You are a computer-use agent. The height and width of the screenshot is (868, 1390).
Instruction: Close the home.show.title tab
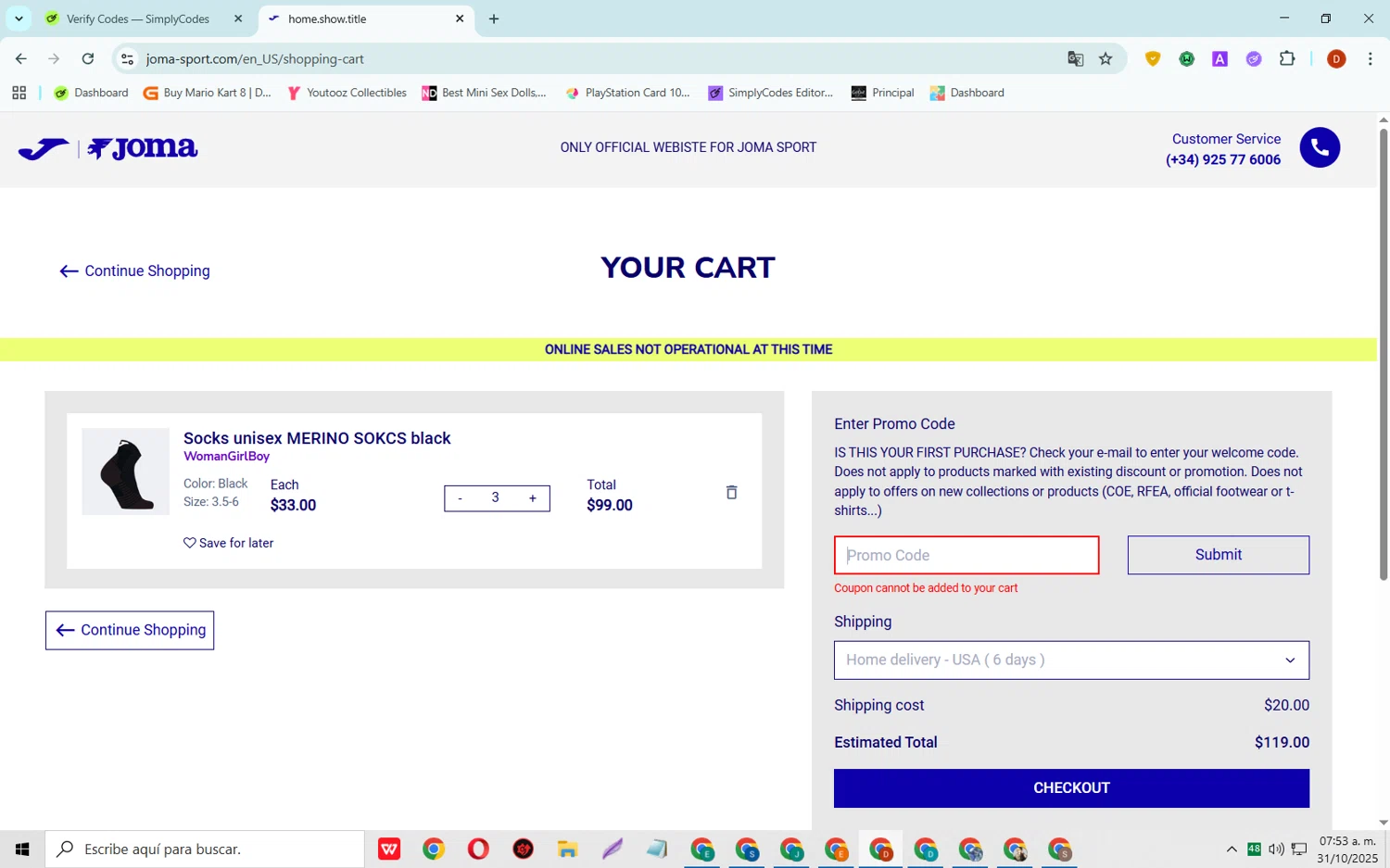(460, 19)
